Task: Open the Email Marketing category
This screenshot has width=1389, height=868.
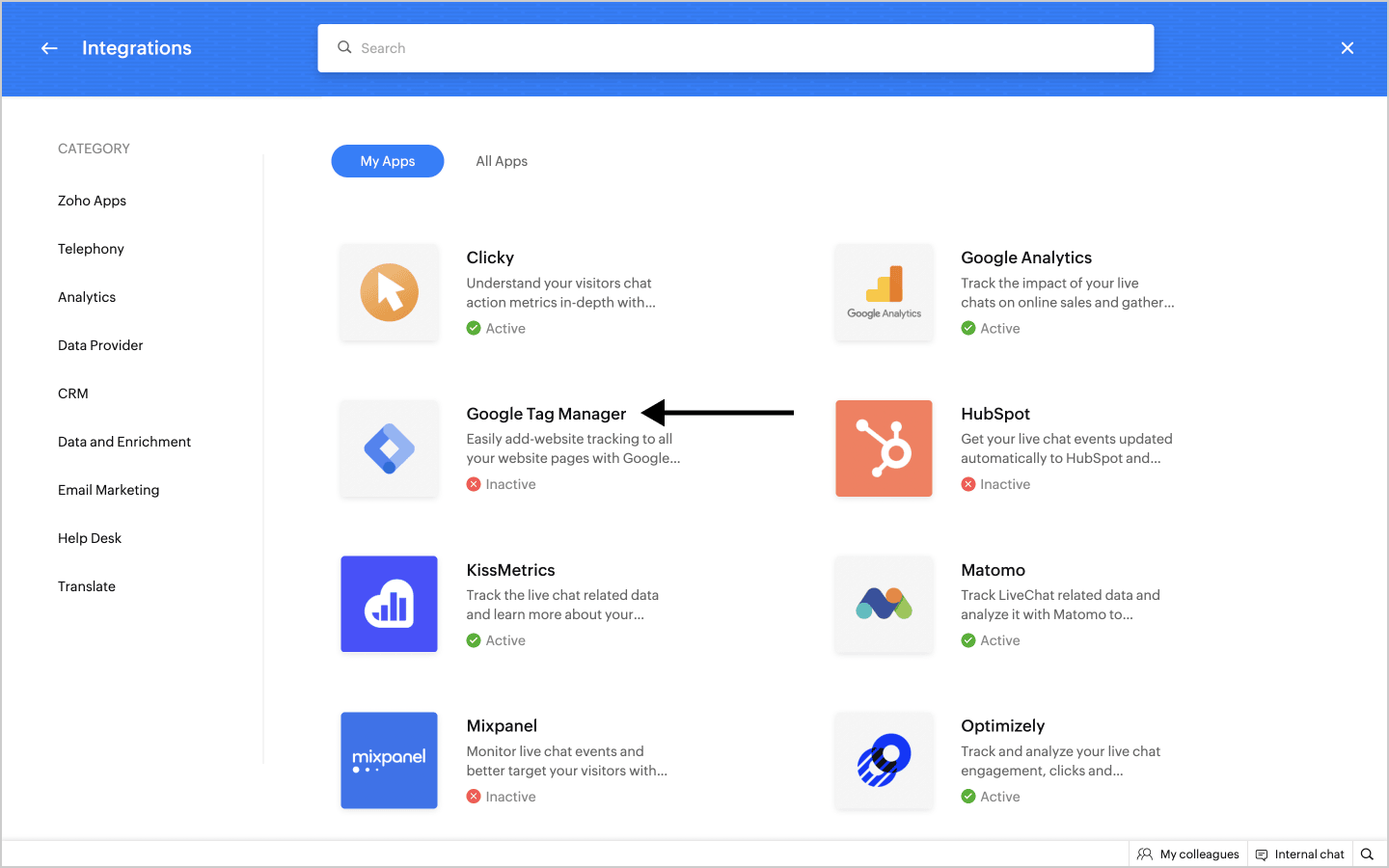Action: coord(109,490)
